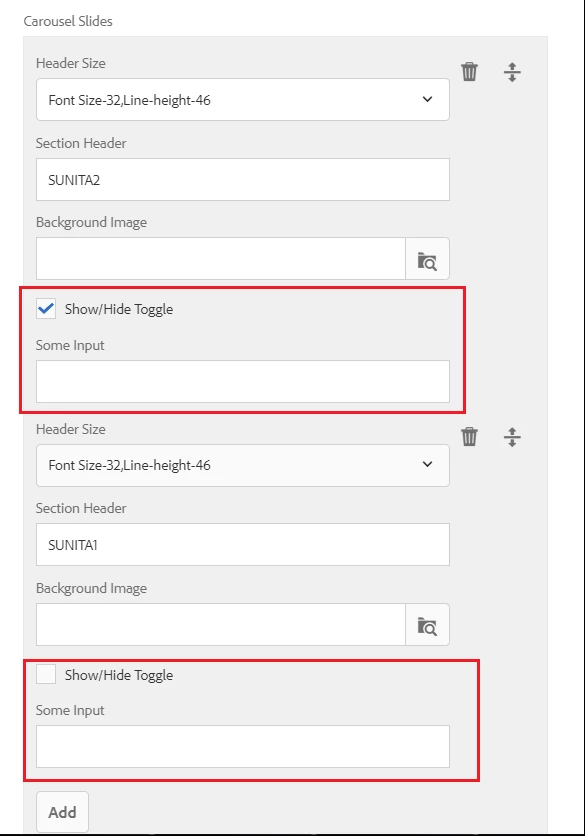Image resolution: width=588 pixels, height=836 pixels.
Task: Uncheck Show/Hide Toggle in first slide
Action: (x=46, y=309)
